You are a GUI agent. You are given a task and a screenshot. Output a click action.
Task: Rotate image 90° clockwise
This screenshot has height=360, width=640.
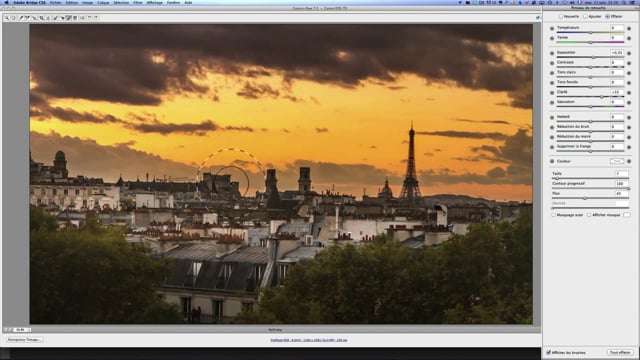coord(96,18)
